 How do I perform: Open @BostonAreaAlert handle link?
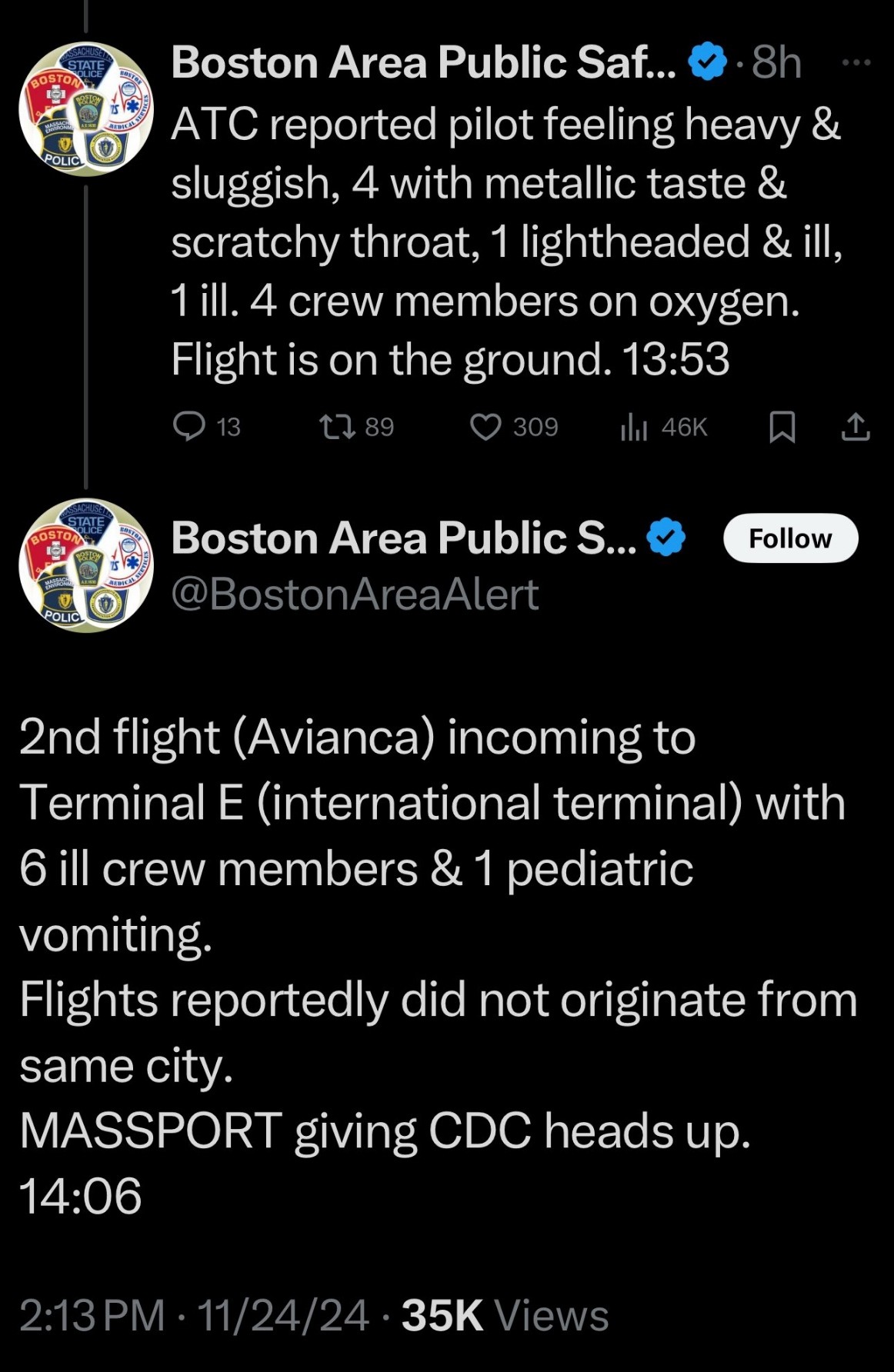pyautogui.click(x=355, y=594)
